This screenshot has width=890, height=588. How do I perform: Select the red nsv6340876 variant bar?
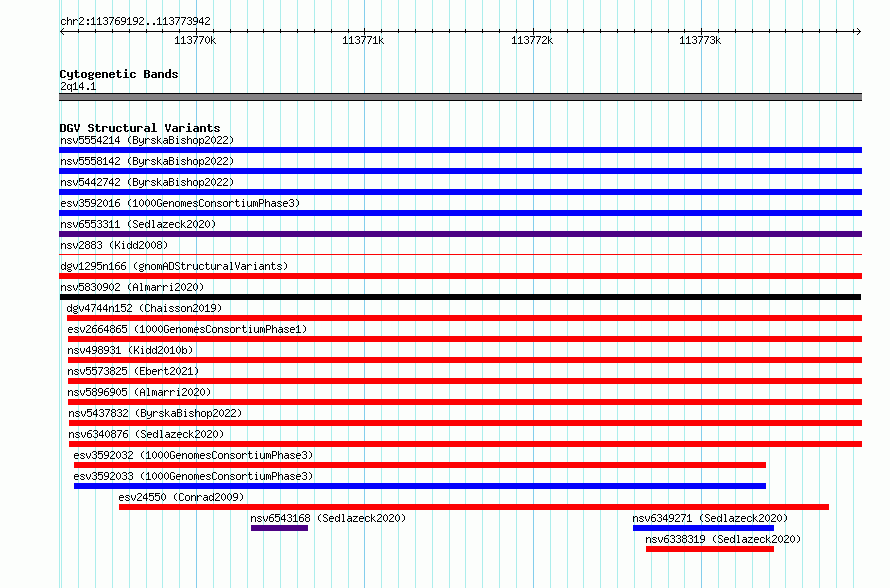click(x=465, y=444)
